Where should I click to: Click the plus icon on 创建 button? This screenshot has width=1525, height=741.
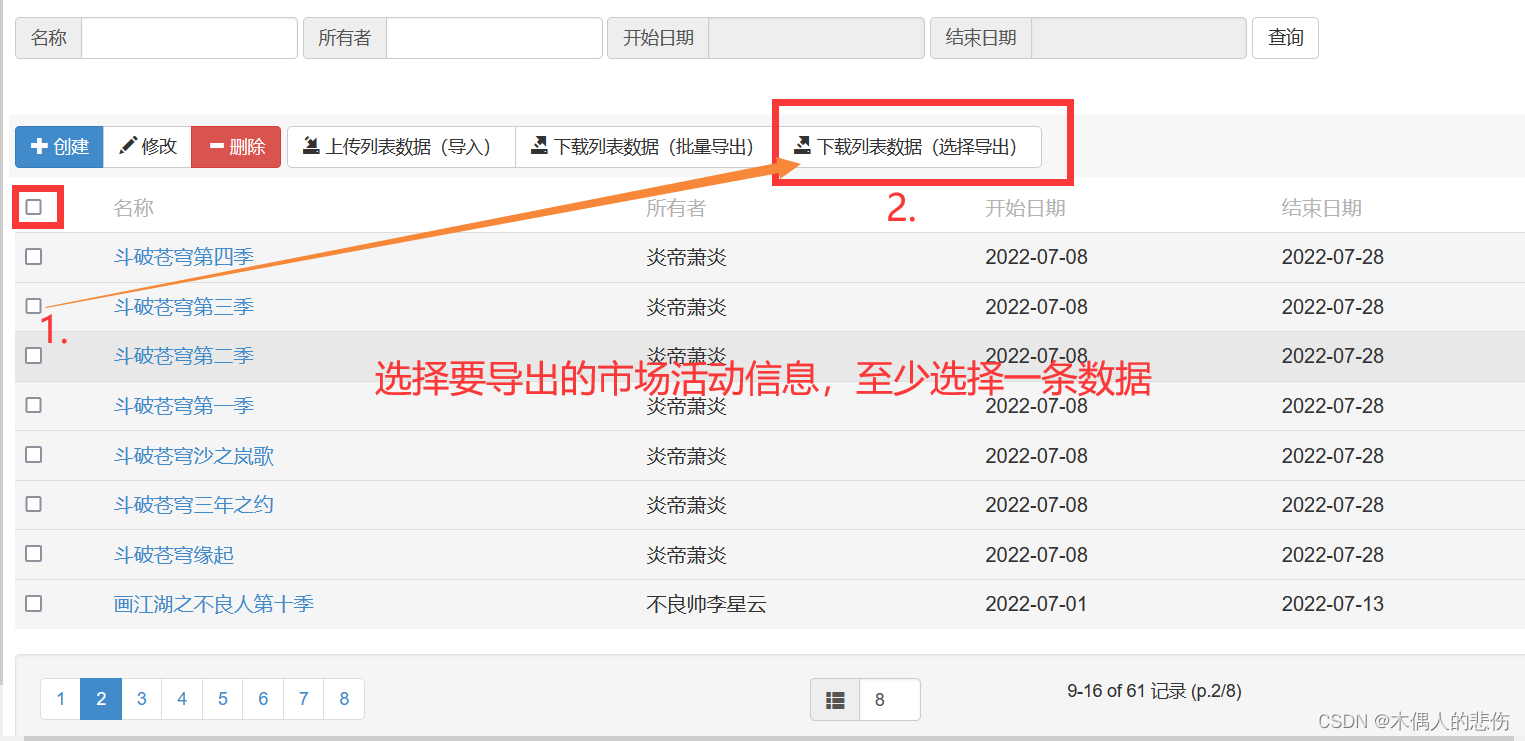[x=40, y=147]
